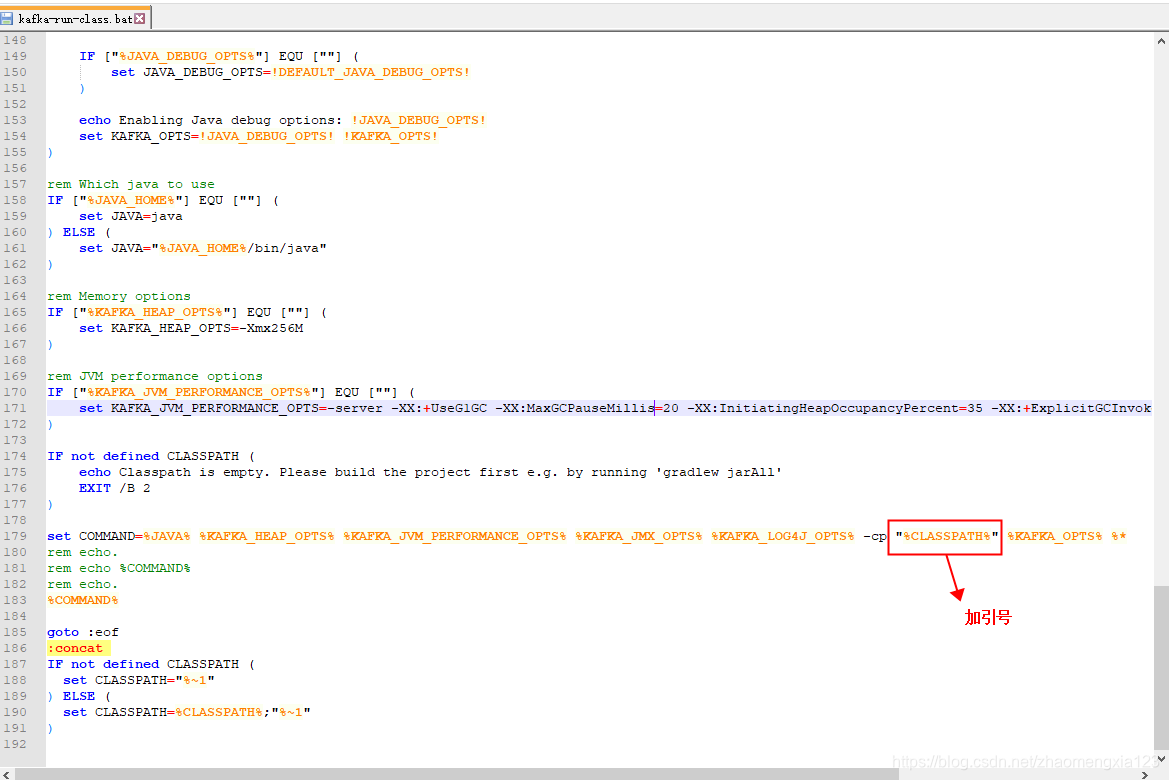Click 'IF not defined CLASSPATH' on line 187
1169x780 pixels.
pos(143,664)
